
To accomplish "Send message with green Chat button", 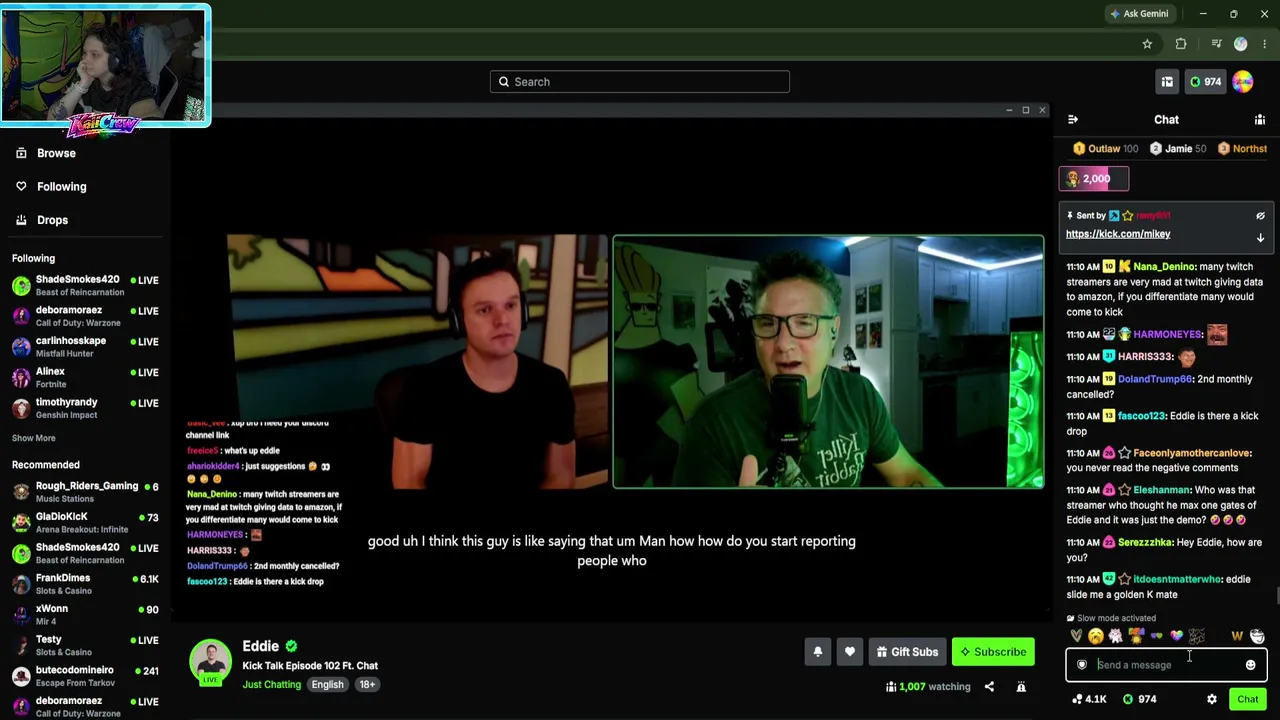I will pyautogui.click(x=1247, y=699).
